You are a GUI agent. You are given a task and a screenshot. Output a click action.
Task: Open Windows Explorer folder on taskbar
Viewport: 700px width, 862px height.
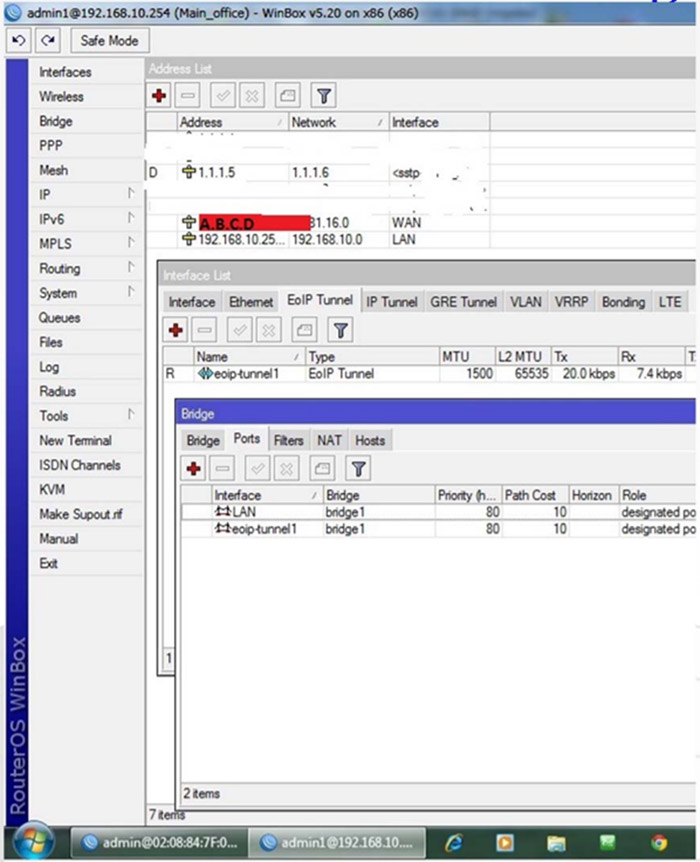coord(556,843)
